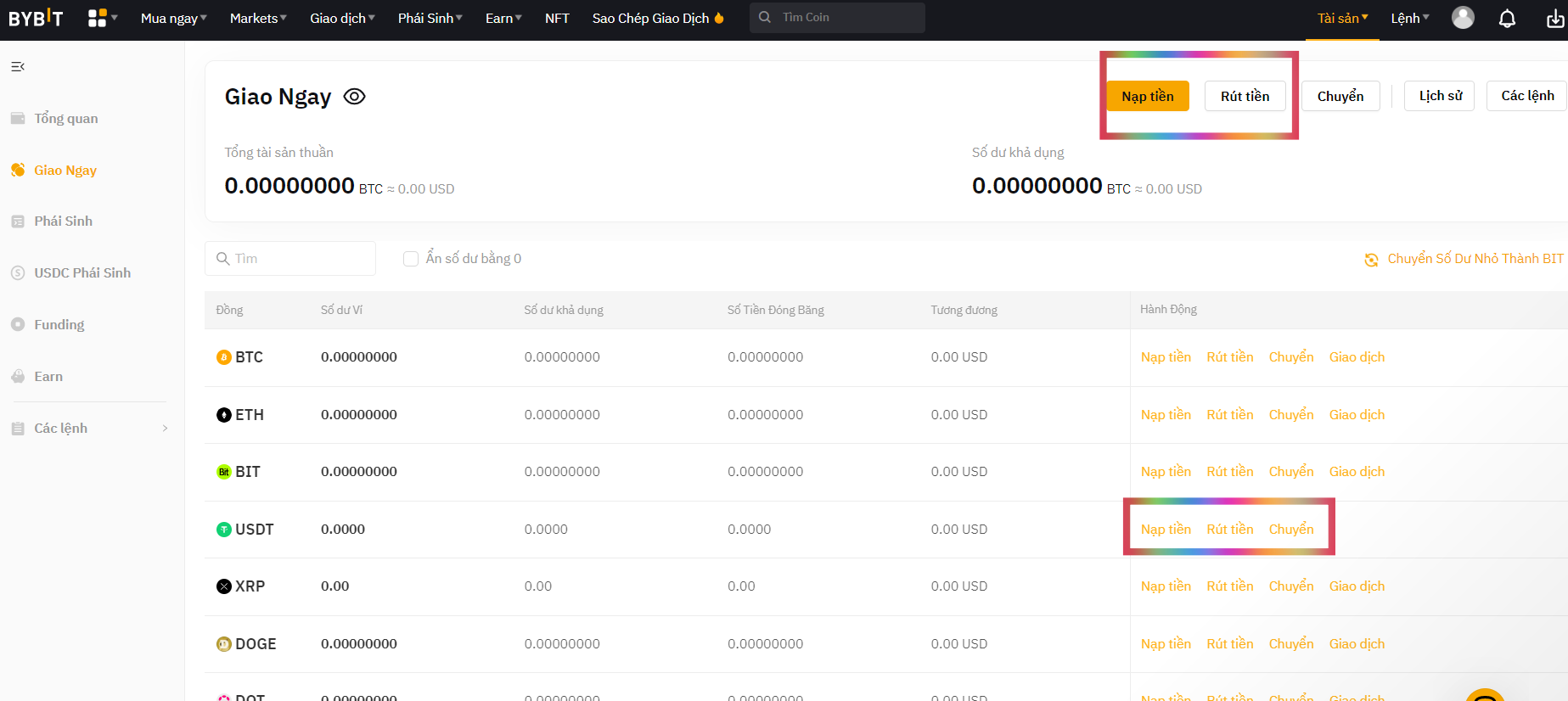Expand the Phái Sinh top menu dropdown
This screenshot has height=701, width=1568.
click(x=430, y=18)
